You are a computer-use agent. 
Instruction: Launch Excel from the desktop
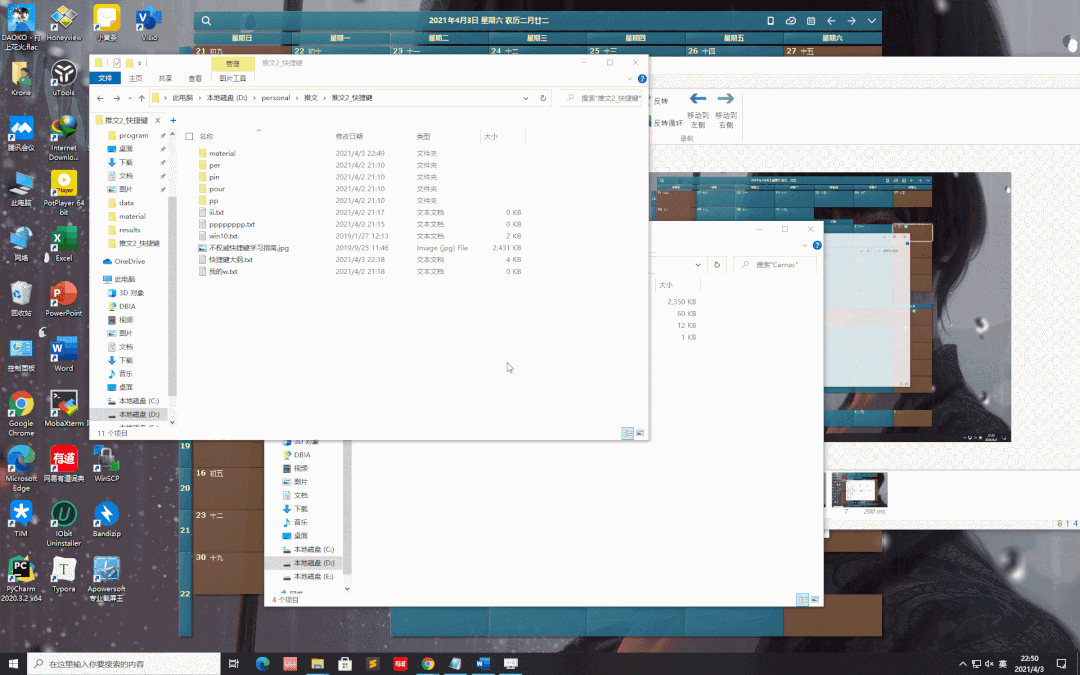pos(63,243)
